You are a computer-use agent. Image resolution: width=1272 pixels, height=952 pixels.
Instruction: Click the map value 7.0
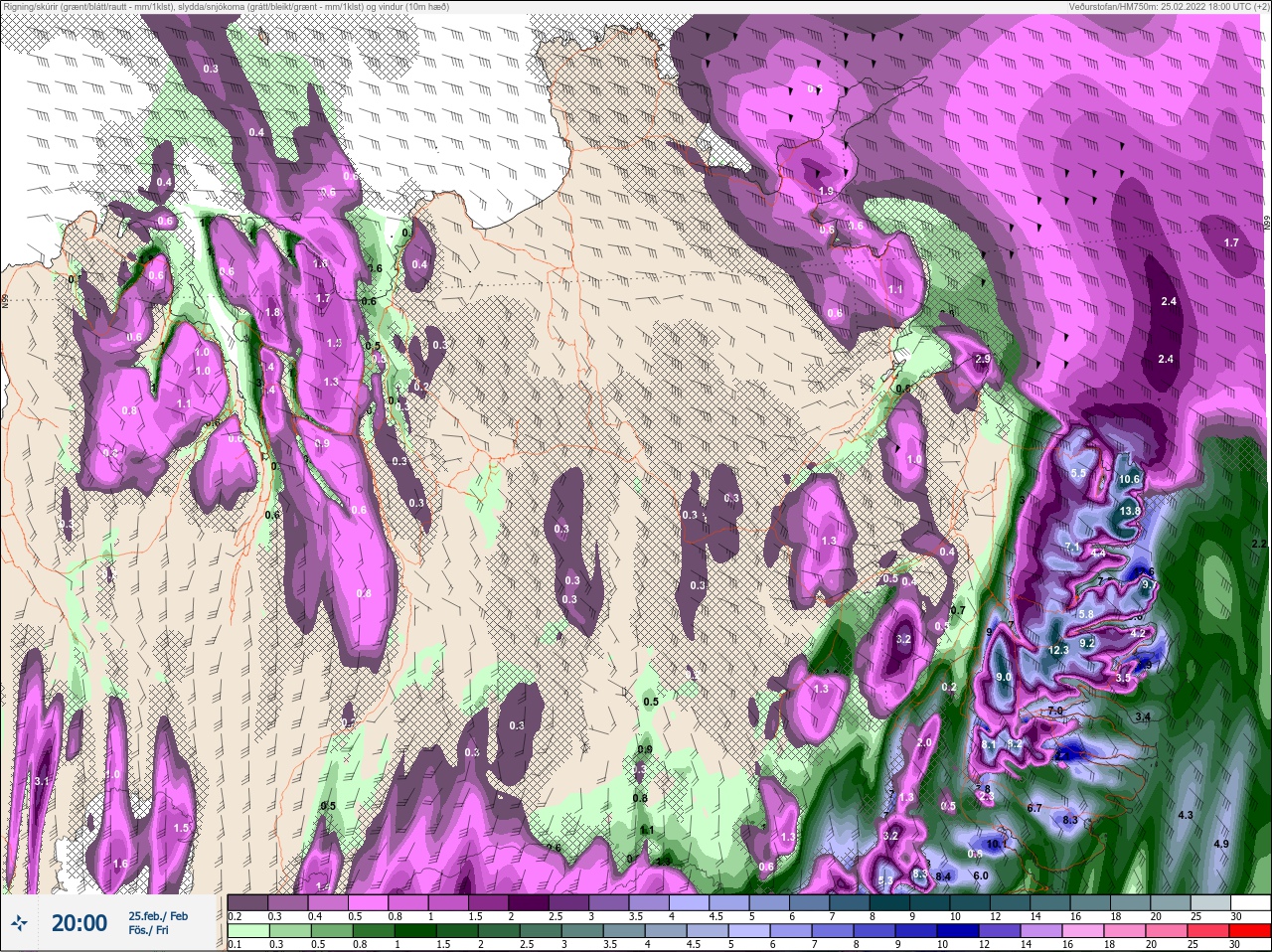point(1054,712)
